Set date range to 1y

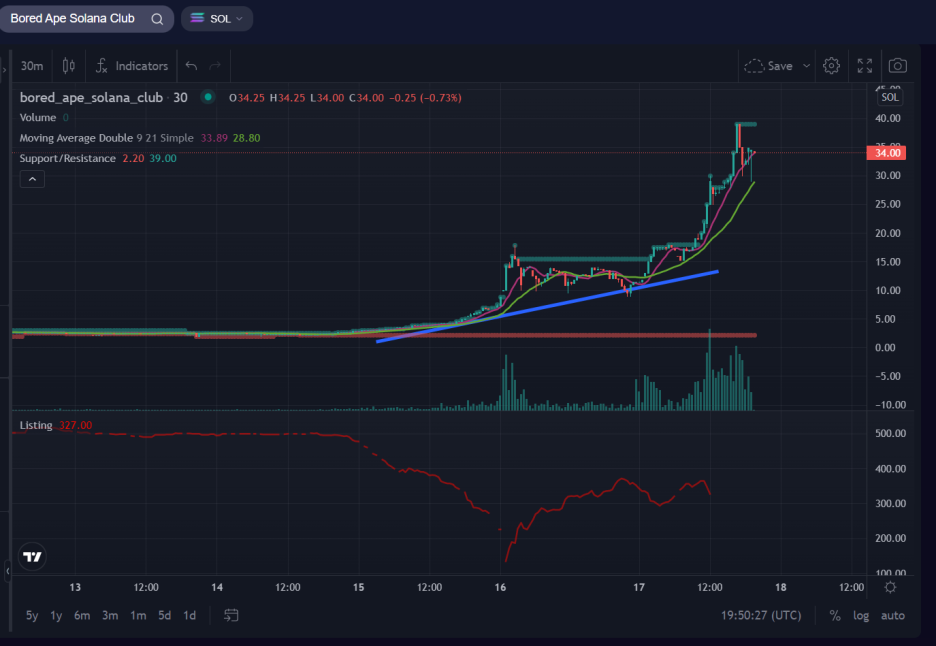(56, 615)
